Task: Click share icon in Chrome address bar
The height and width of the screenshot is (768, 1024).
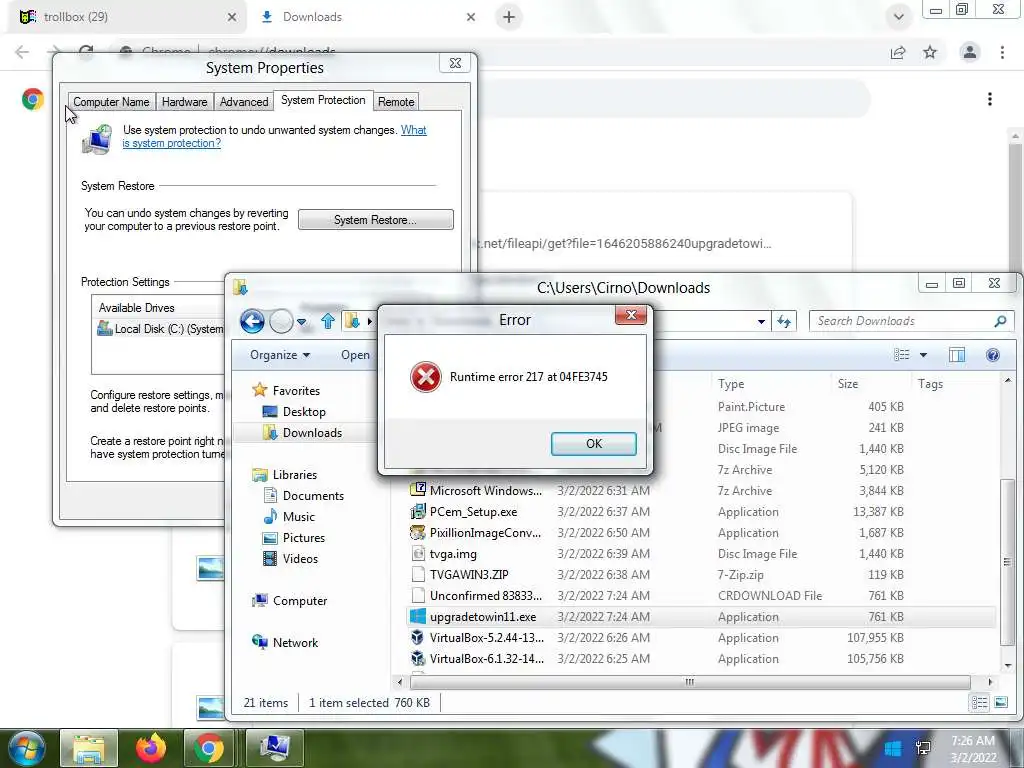Action: pos(898,52)
